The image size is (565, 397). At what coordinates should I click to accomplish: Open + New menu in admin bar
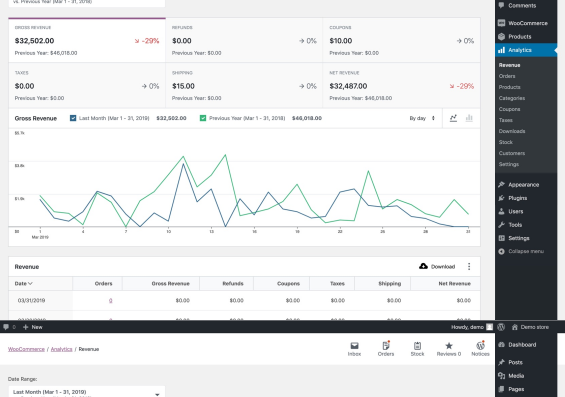33,327
